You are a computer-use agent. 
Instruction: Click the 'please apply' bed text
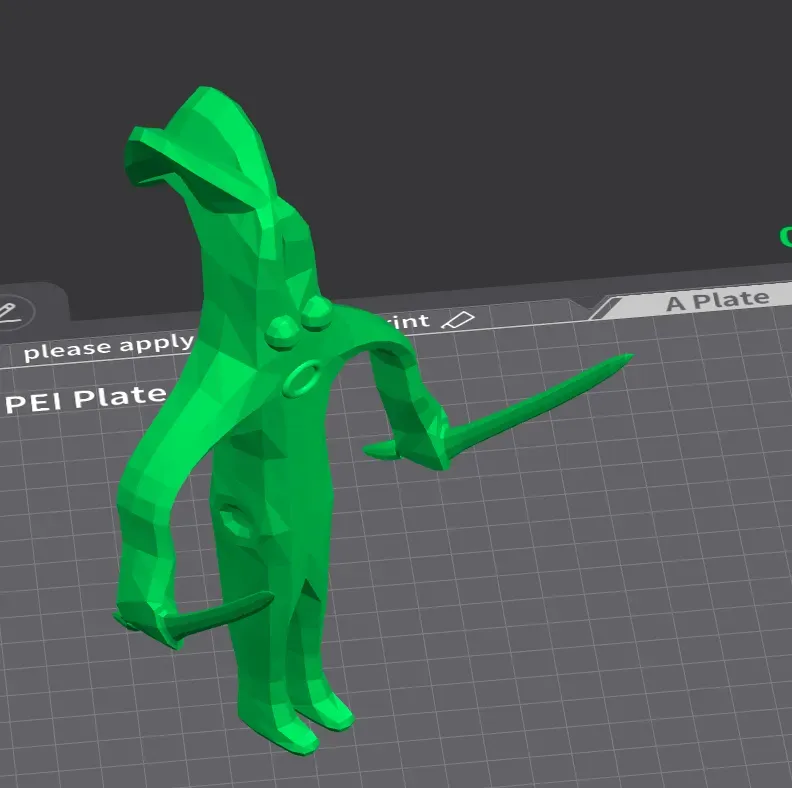[x=109, y=347]
